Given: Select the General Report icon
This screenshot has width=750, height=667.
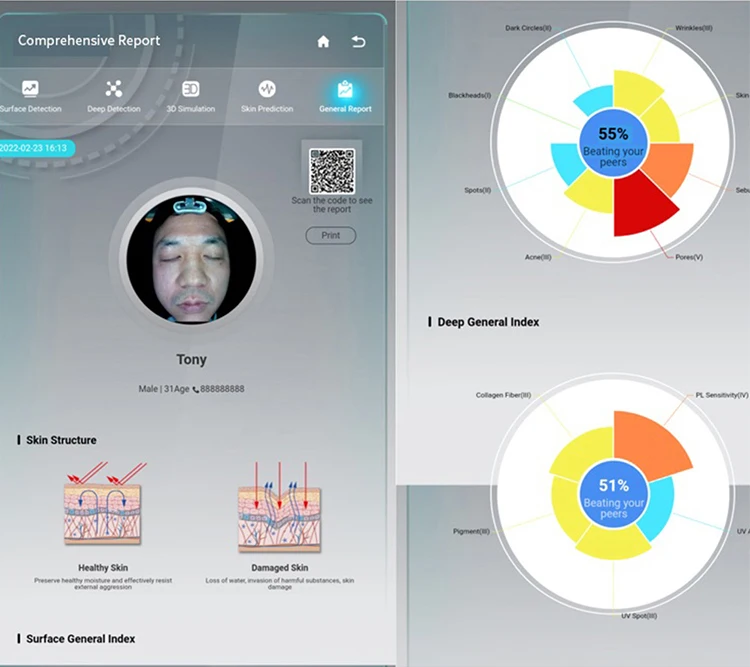Looking at the screenshot, I should 345,89.
